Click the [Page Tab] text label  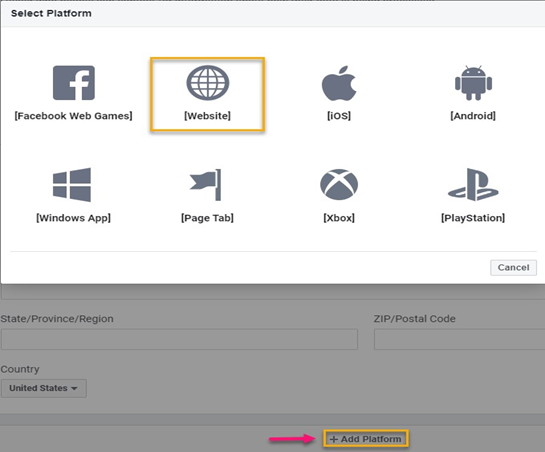coord(208,218)
